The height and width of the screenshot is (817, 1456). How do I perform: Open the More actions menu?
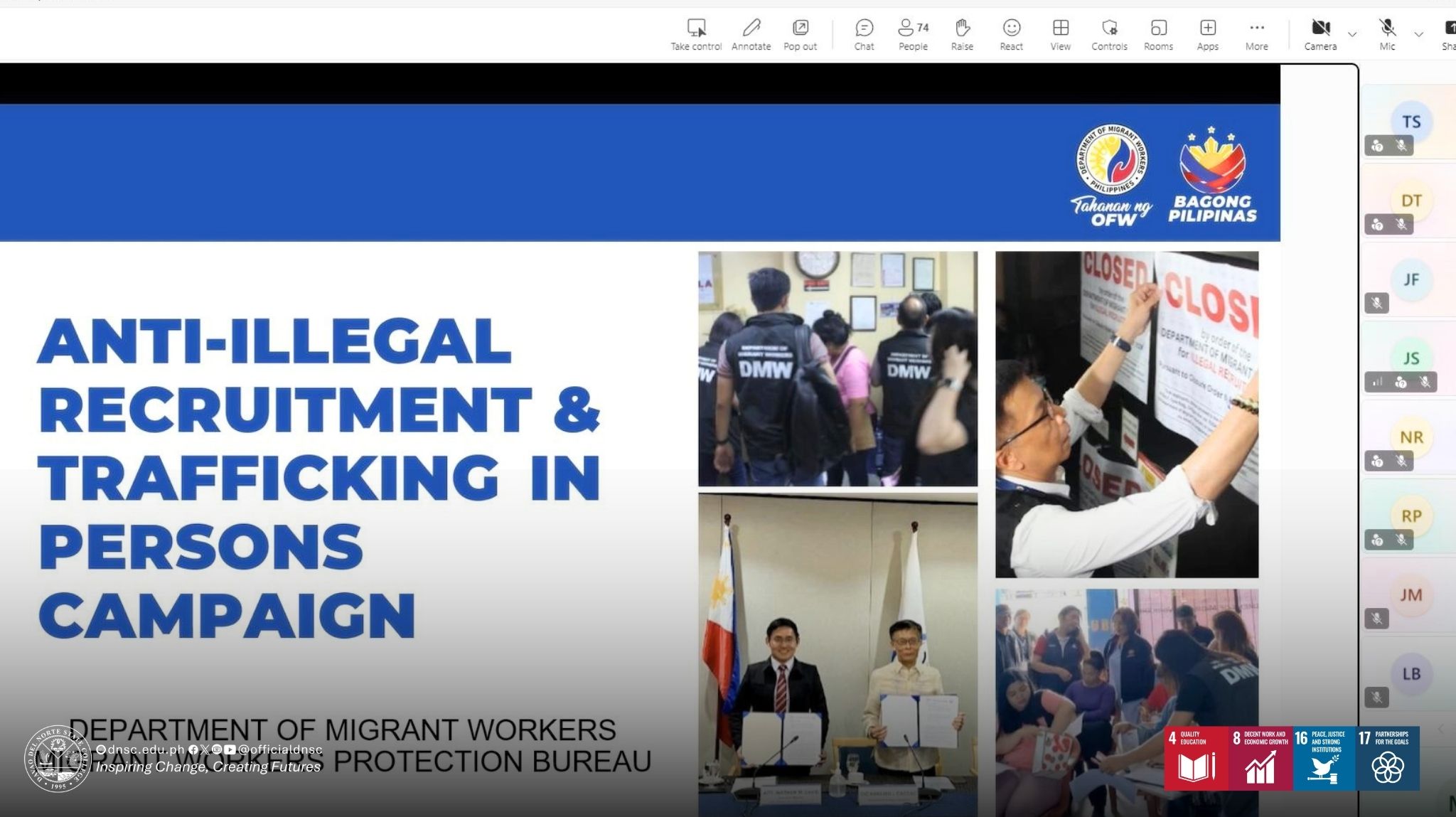1256,35
